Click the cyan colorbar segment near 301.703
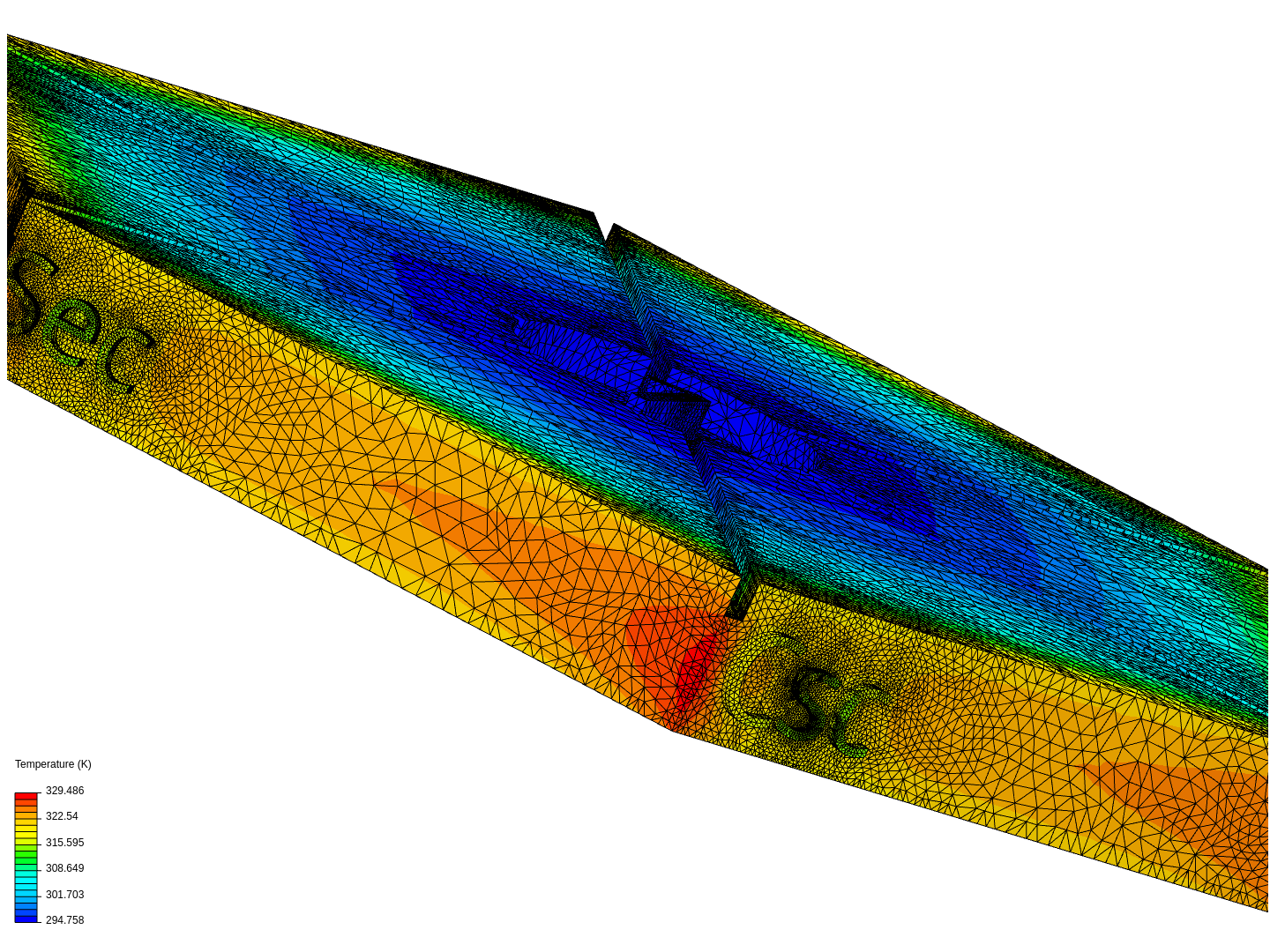Image resolution: width=1270 pixels, height=952 pixels. 27,893
